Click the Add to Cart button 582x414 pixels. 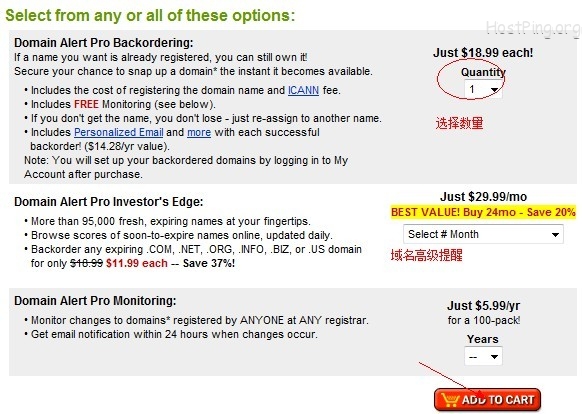[487, 400]
